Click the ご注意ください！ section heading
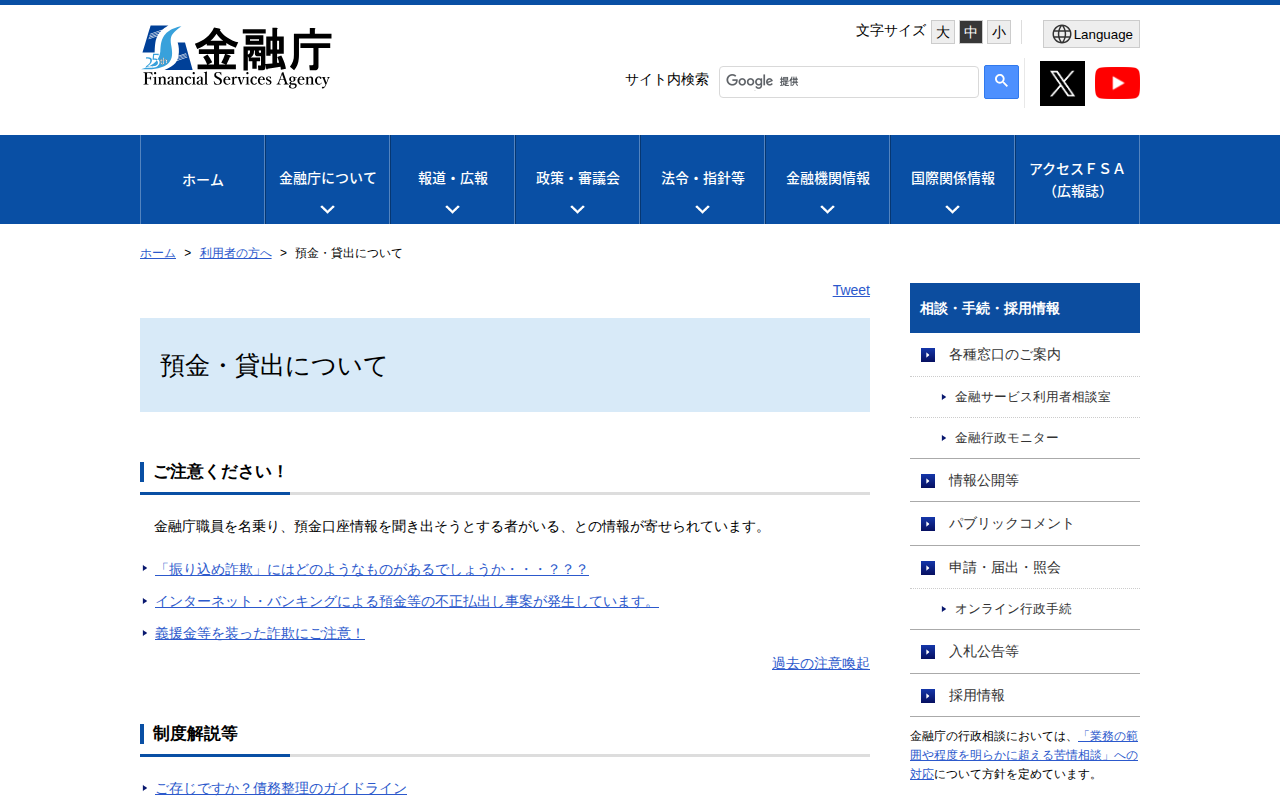Viewport: 1280px width, 800px height. click(220, 472)
